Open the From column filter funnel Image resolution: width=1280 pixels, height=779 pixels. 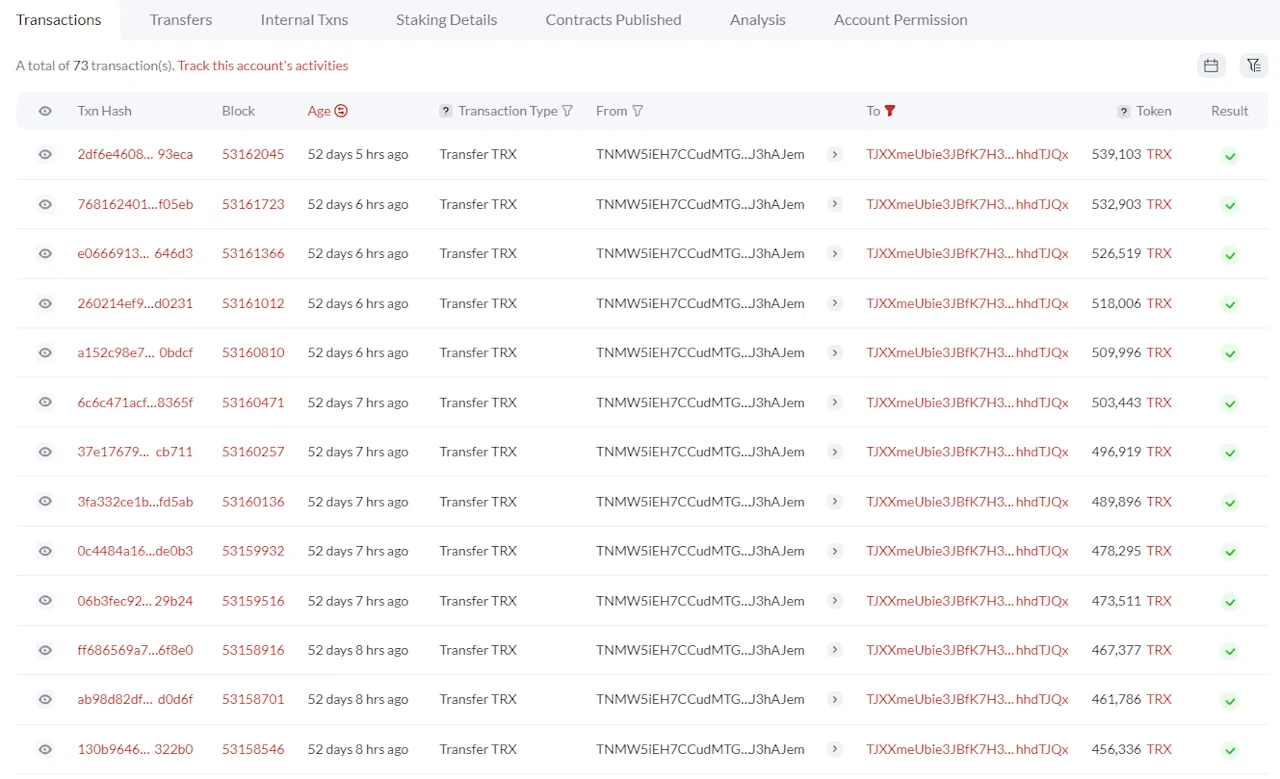point(638,111)
